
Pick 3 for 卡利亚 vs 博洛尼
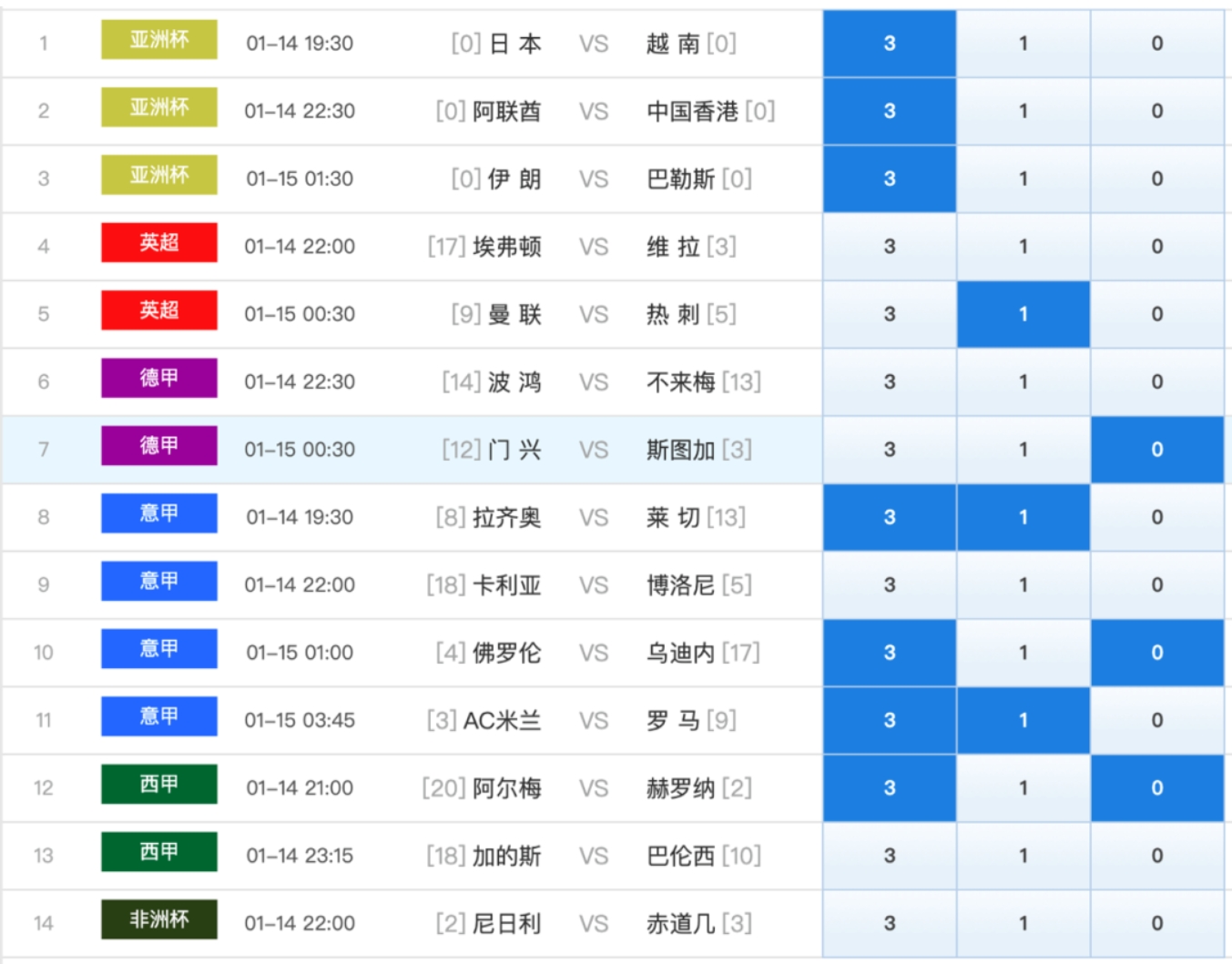pyautogui.click(x=890, y=584)
